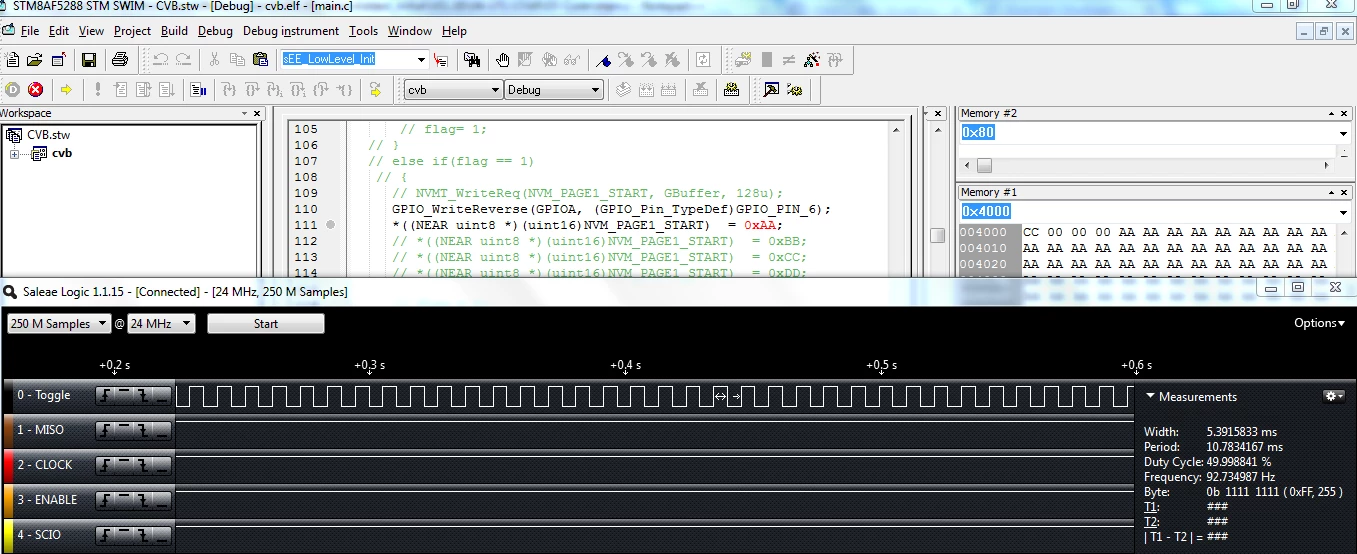Set high level trigger for 0 - Toggle
Screen dimensions: 1357x554
tap(126, 395)
